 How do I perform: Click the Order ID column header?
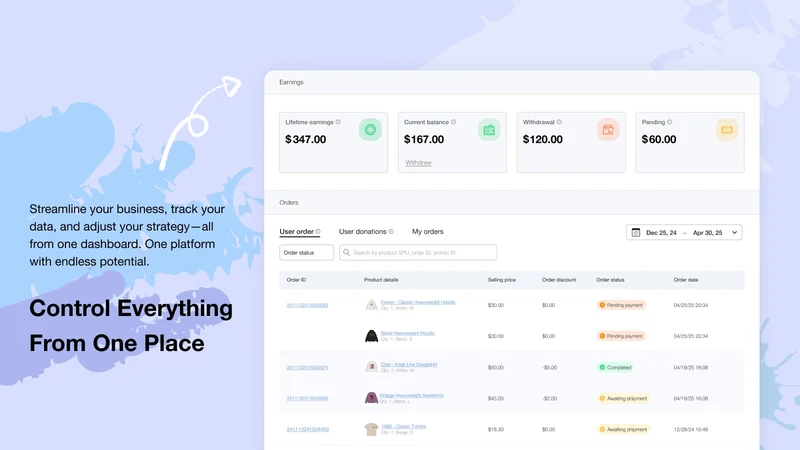(296, 280)
